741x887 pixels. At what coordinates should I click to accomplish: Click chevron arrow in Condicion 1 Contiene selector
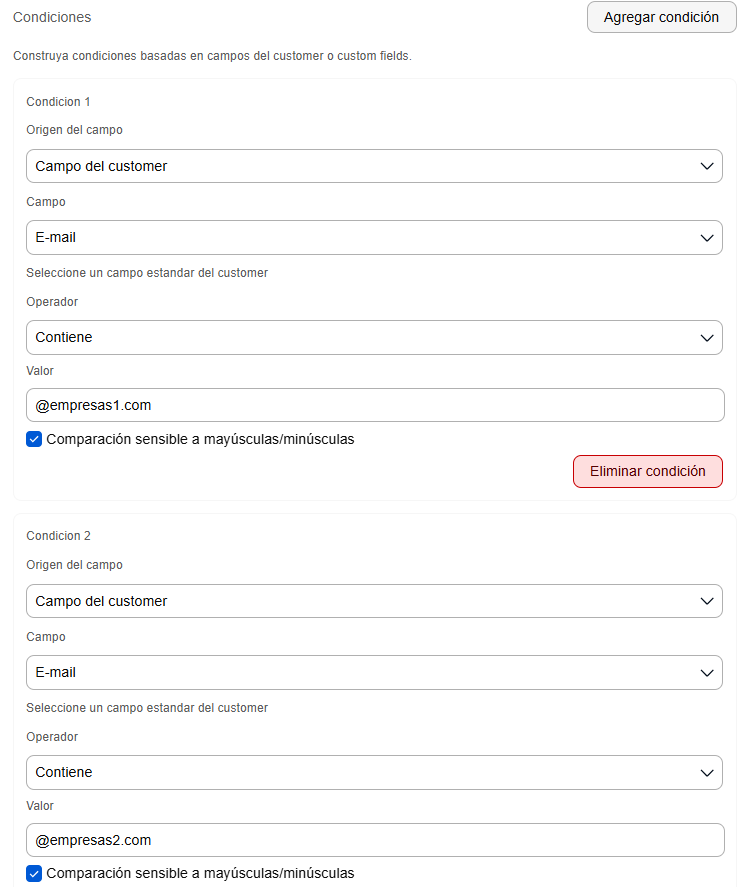[x=706, y=338]
